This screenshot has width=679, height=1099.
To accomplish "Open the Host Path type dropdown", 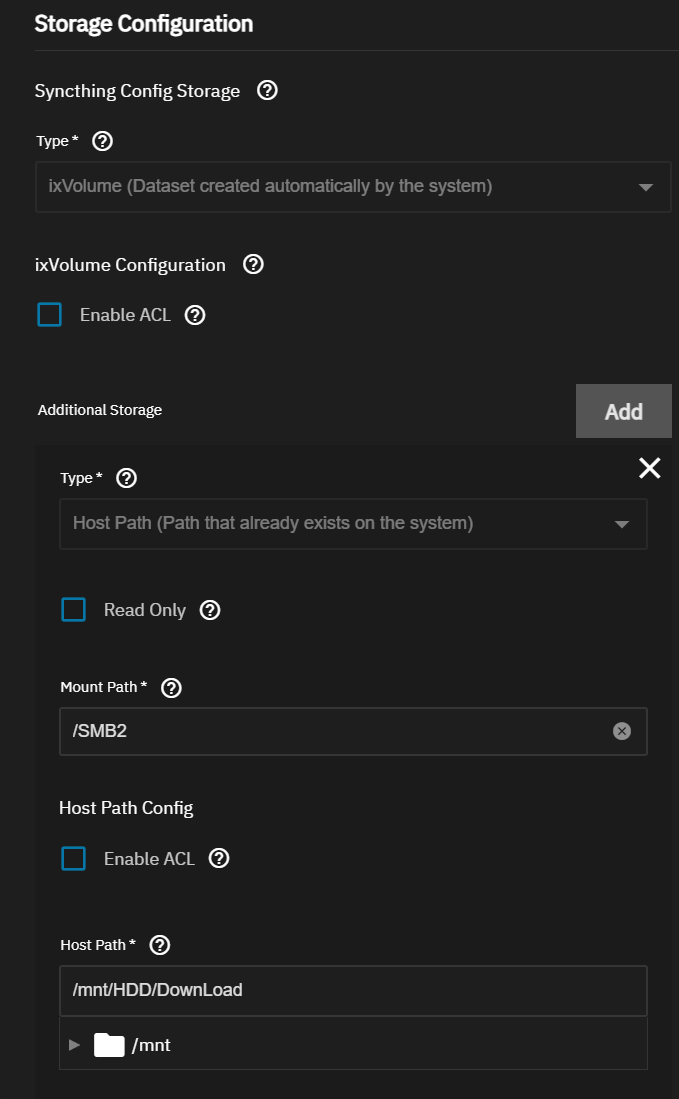I will tap(352, 524).
